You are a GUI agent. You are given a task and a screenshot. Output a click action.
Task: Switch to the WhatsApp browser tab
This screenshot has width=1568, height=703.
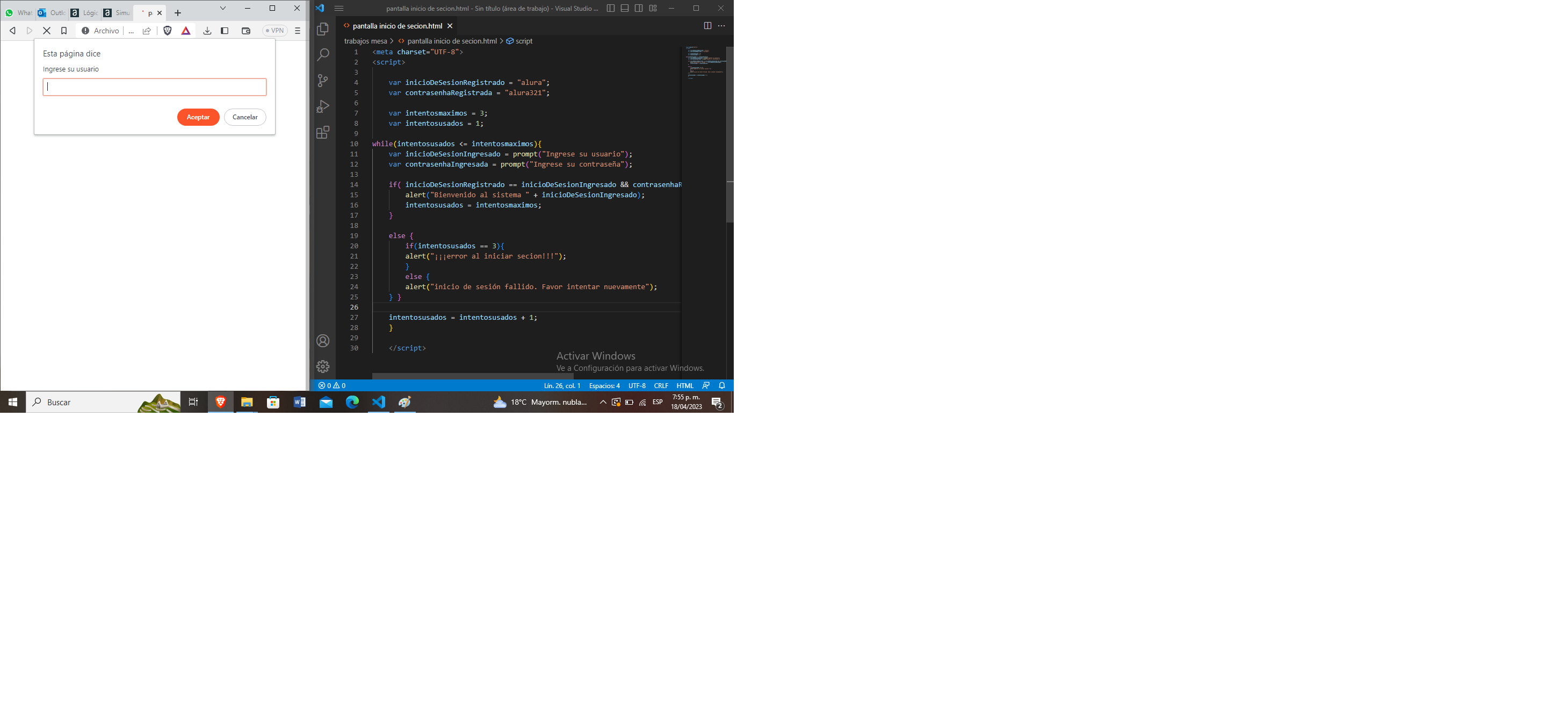click(x=19, y=13)
